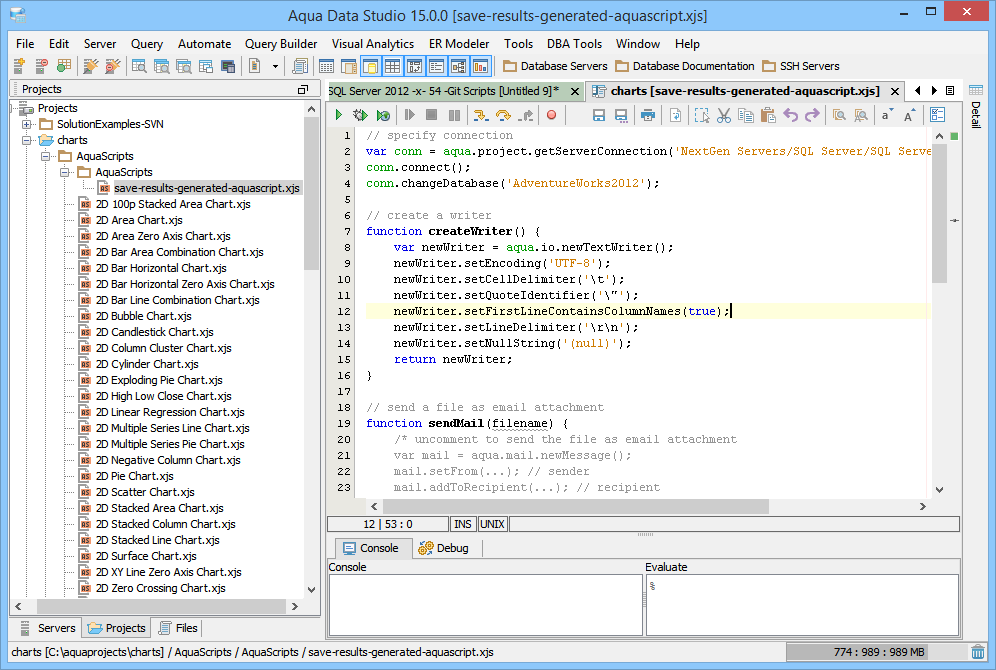996x670 pixels.
Task: Click the garbage collection trash icon
Action: coord(977,652)
